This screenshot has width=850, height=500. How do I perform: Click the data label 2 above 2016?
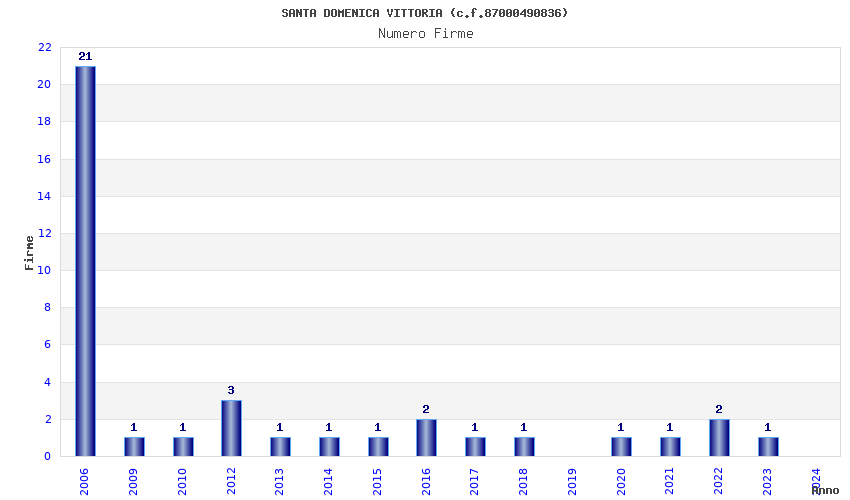(x=426, y=409)
